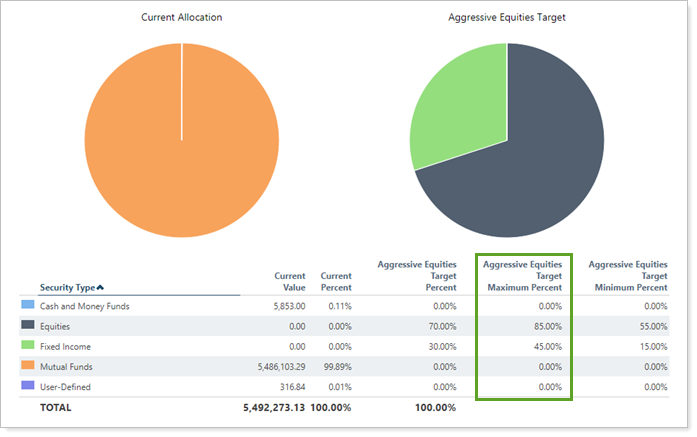Sort by the Current Value column header

click(x=290, y=281)
